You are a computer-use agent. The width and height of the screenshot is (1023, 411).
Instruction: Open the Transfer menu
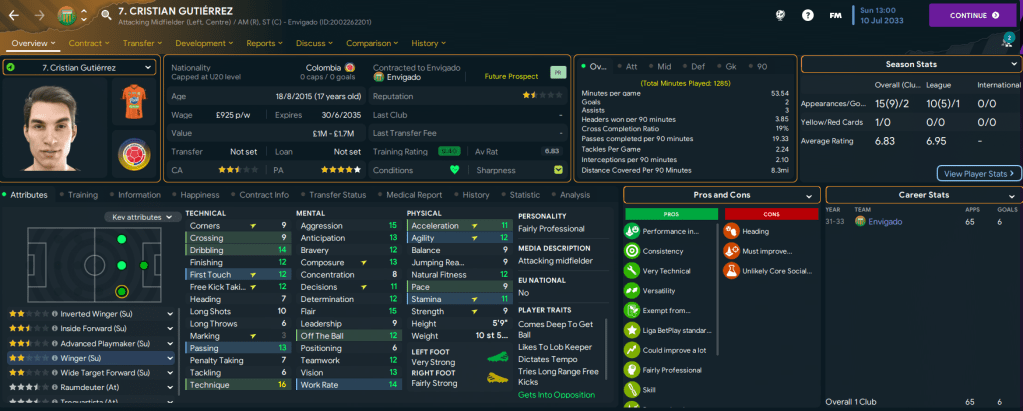143,43
